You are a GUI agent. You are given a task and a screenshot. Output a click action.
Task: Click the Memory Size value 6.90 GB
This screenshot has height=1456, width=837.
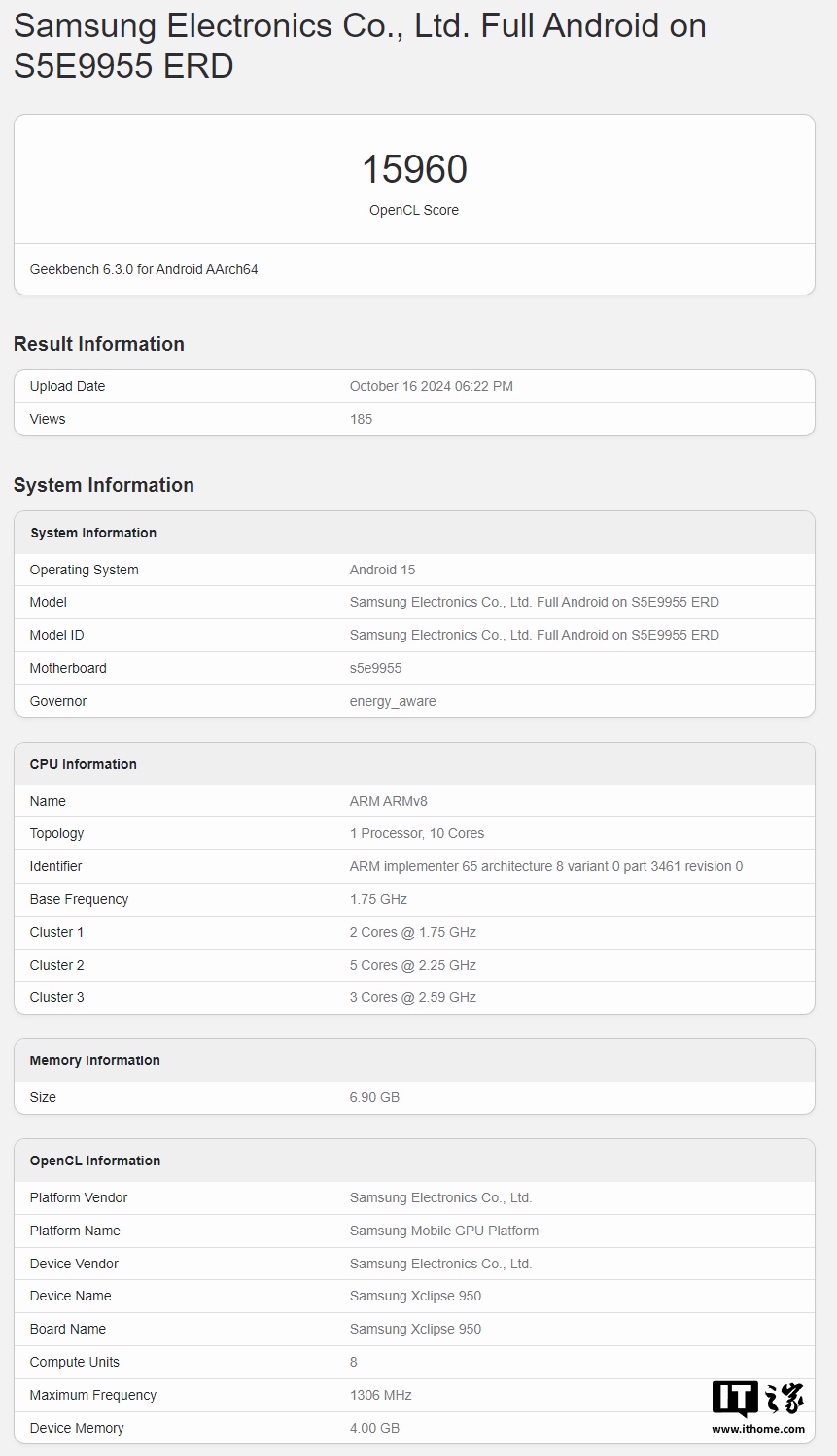tap(374, 1097)
